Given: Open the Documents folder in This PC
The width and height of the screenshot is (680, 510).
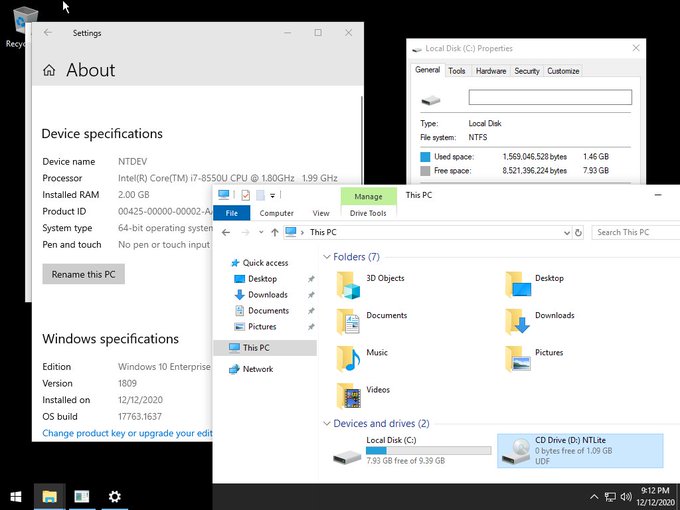Looking at the screenshot, I should coord(372,322).
